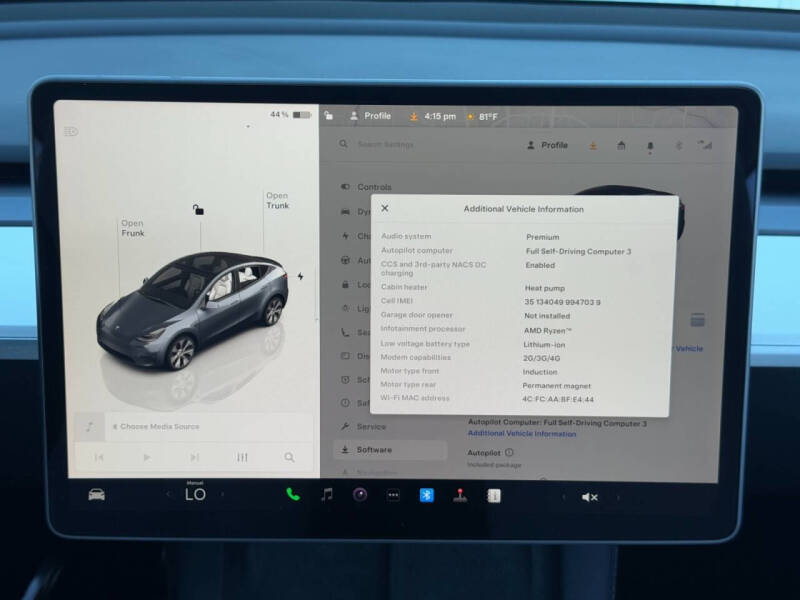Mute audio with the speaker icon
800x600 pixels.
coord(588,495)
